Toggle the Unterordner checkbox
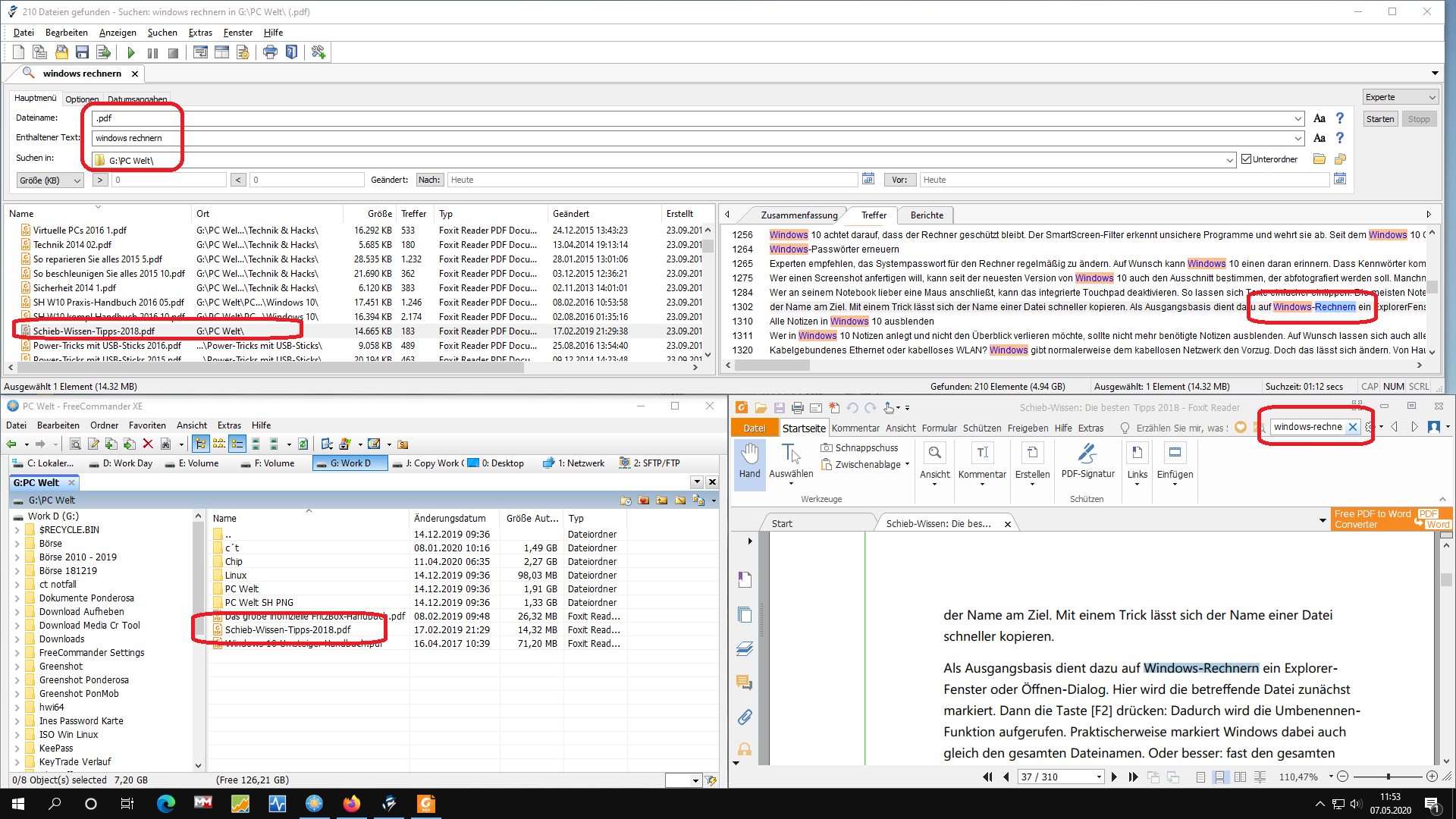The image size is (1456, 819). (x=1246, y=159)
